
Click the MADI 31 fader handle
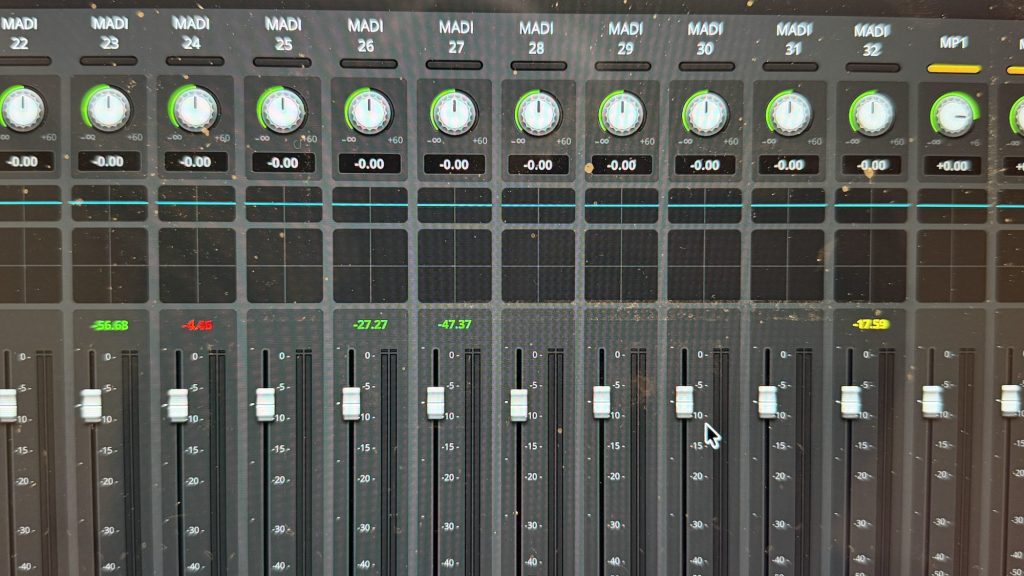[x=767, y=402]
